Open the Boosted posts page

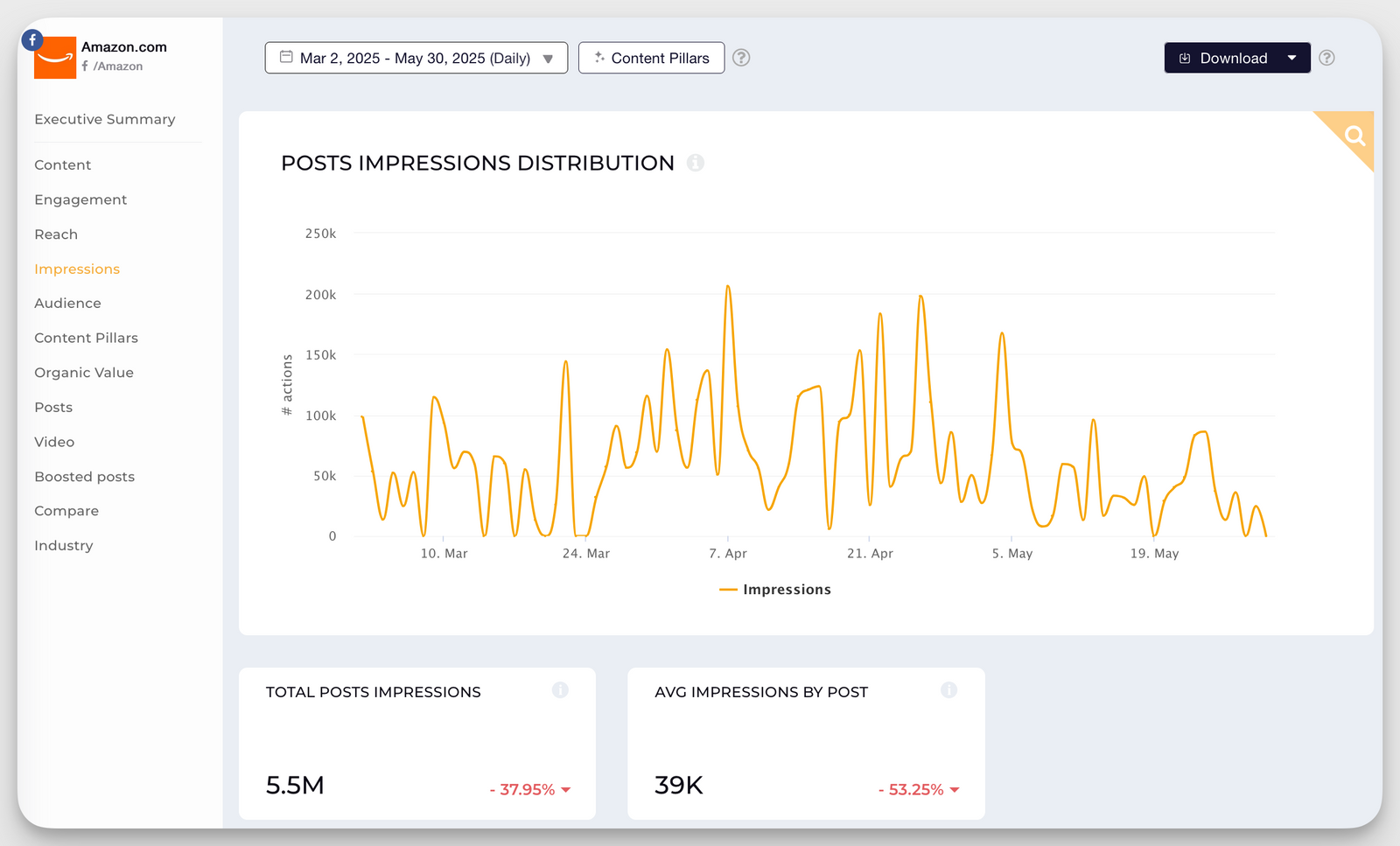coord(84,476)
